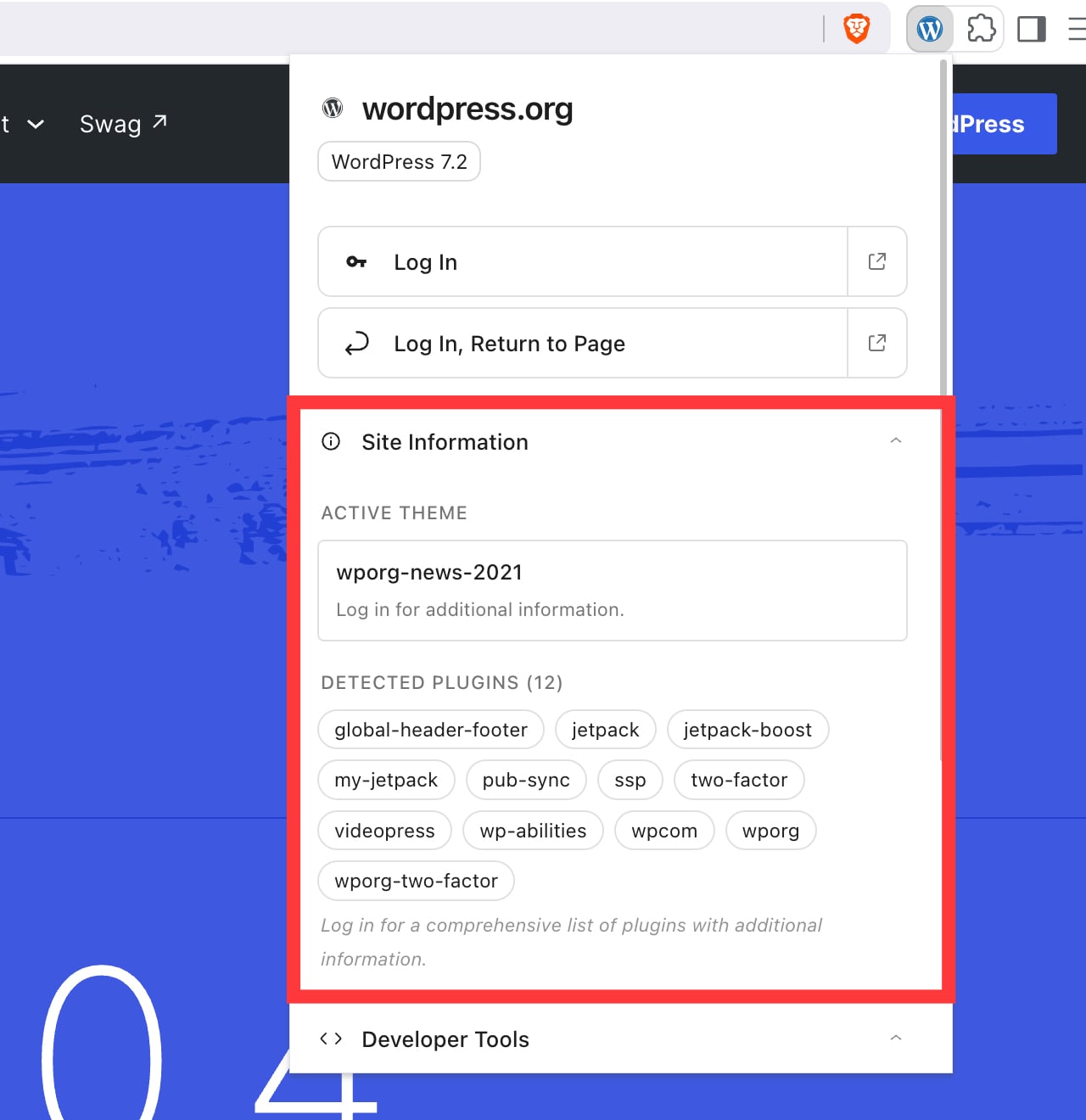
Task: Click the ACTIVE THEME heading
Action: [x=394, y=512]
